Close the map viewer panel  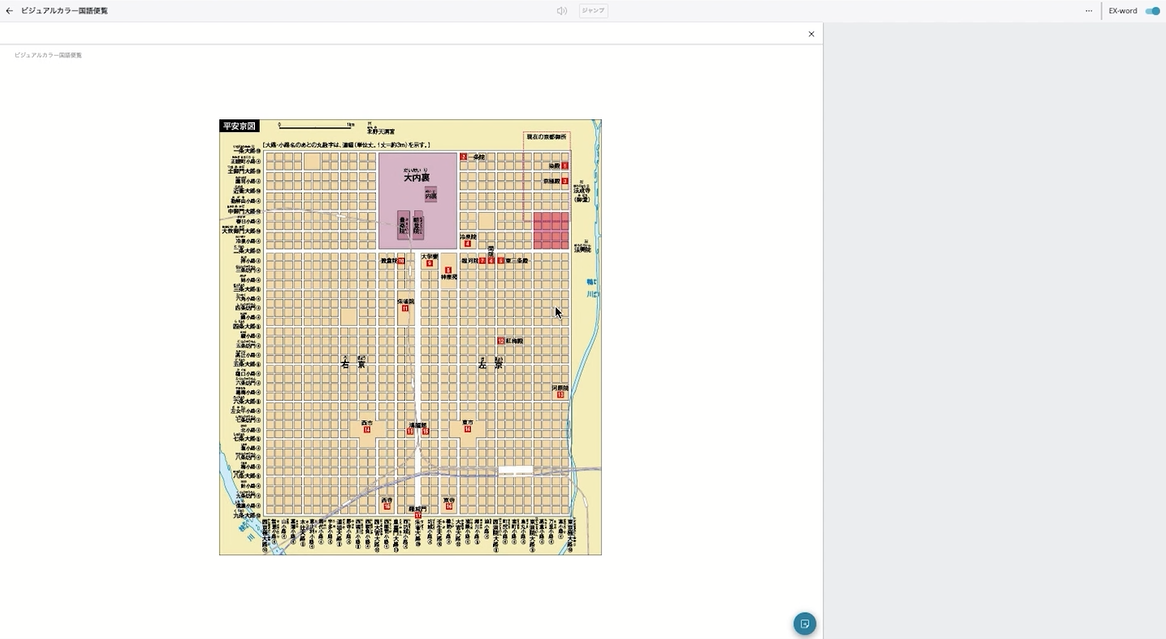coord(811,34)
